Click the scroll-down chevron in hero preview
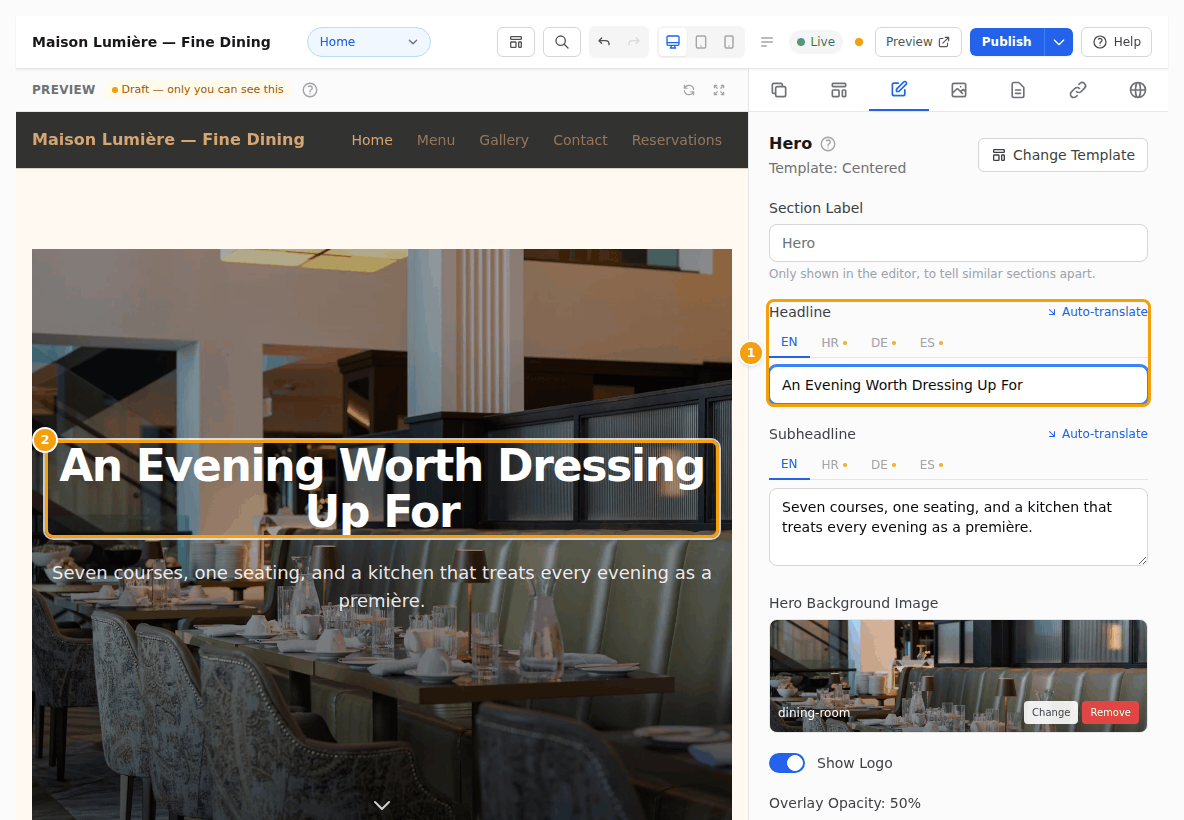This screenshot has width=1184, height=820. [382, 805]
